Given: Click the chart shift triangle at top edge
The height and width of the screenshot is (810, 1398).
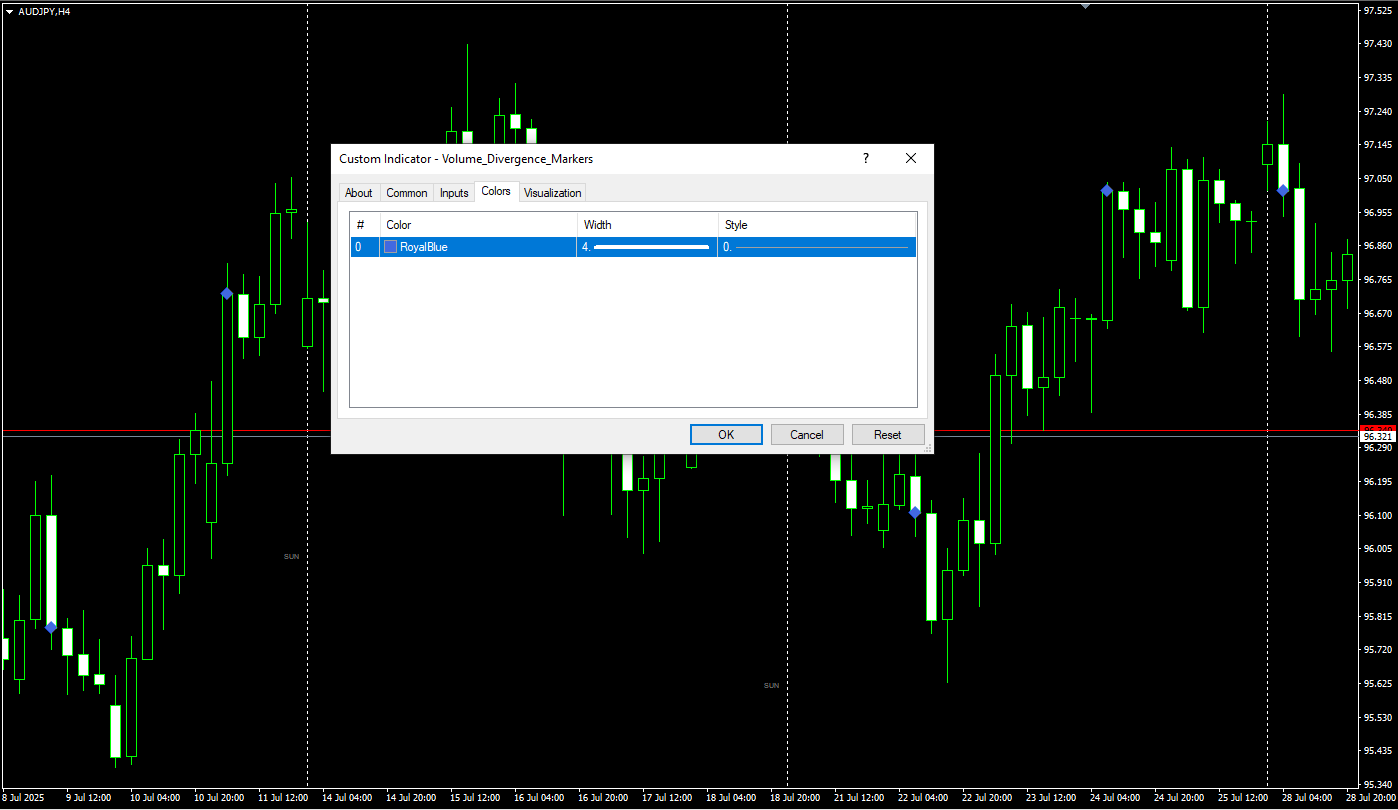Looking at the screenshot, I should tap(1086, 6).
